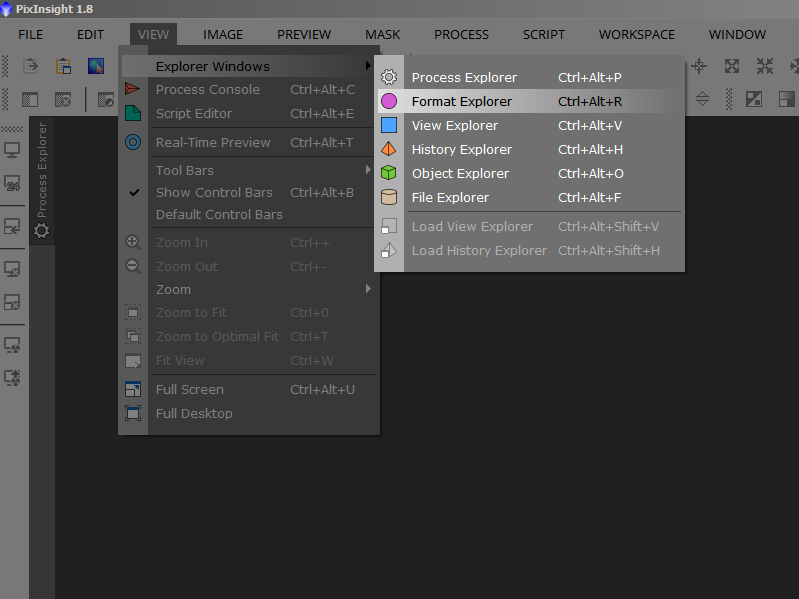Viewport: 799px width, 599px height.
Task: Click the blue View Explorer square icon
Action: [389, 125]
